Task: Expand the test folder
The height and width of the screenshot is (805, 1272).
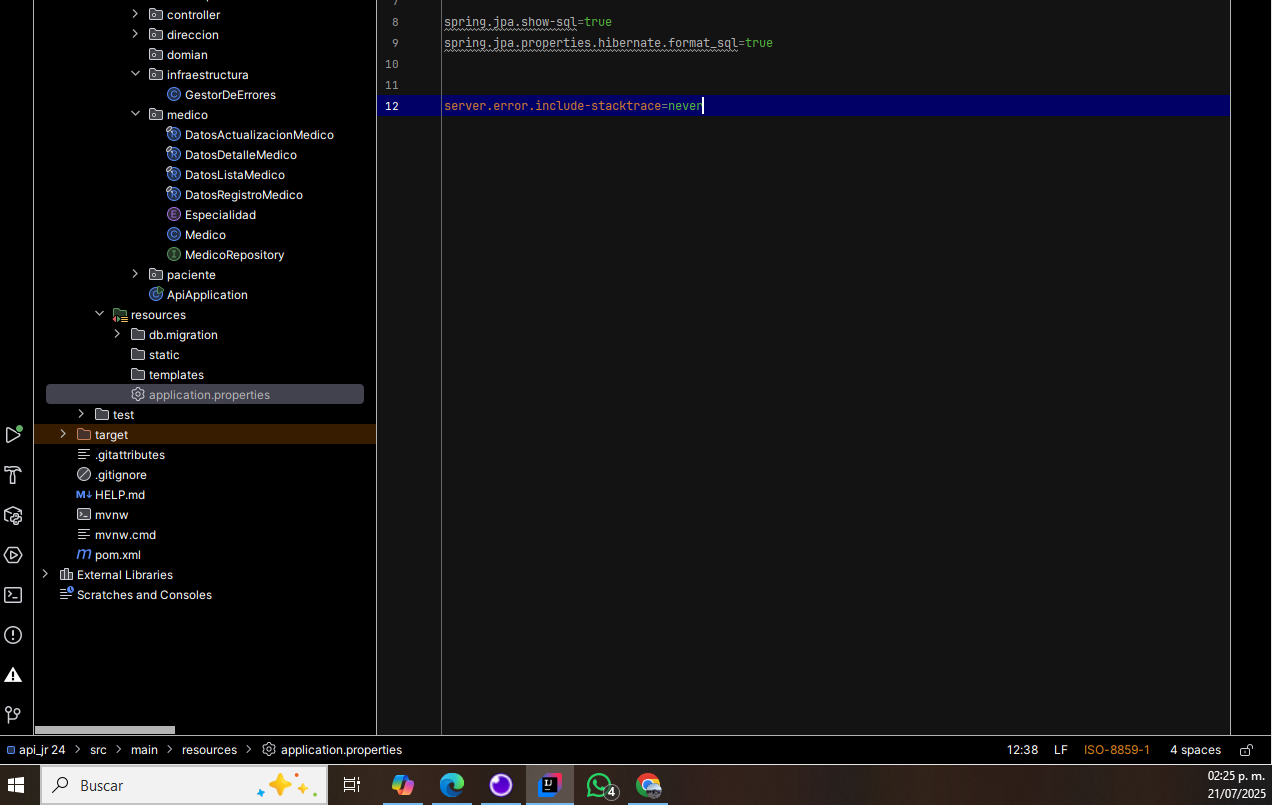Action: tap(82, 415)
